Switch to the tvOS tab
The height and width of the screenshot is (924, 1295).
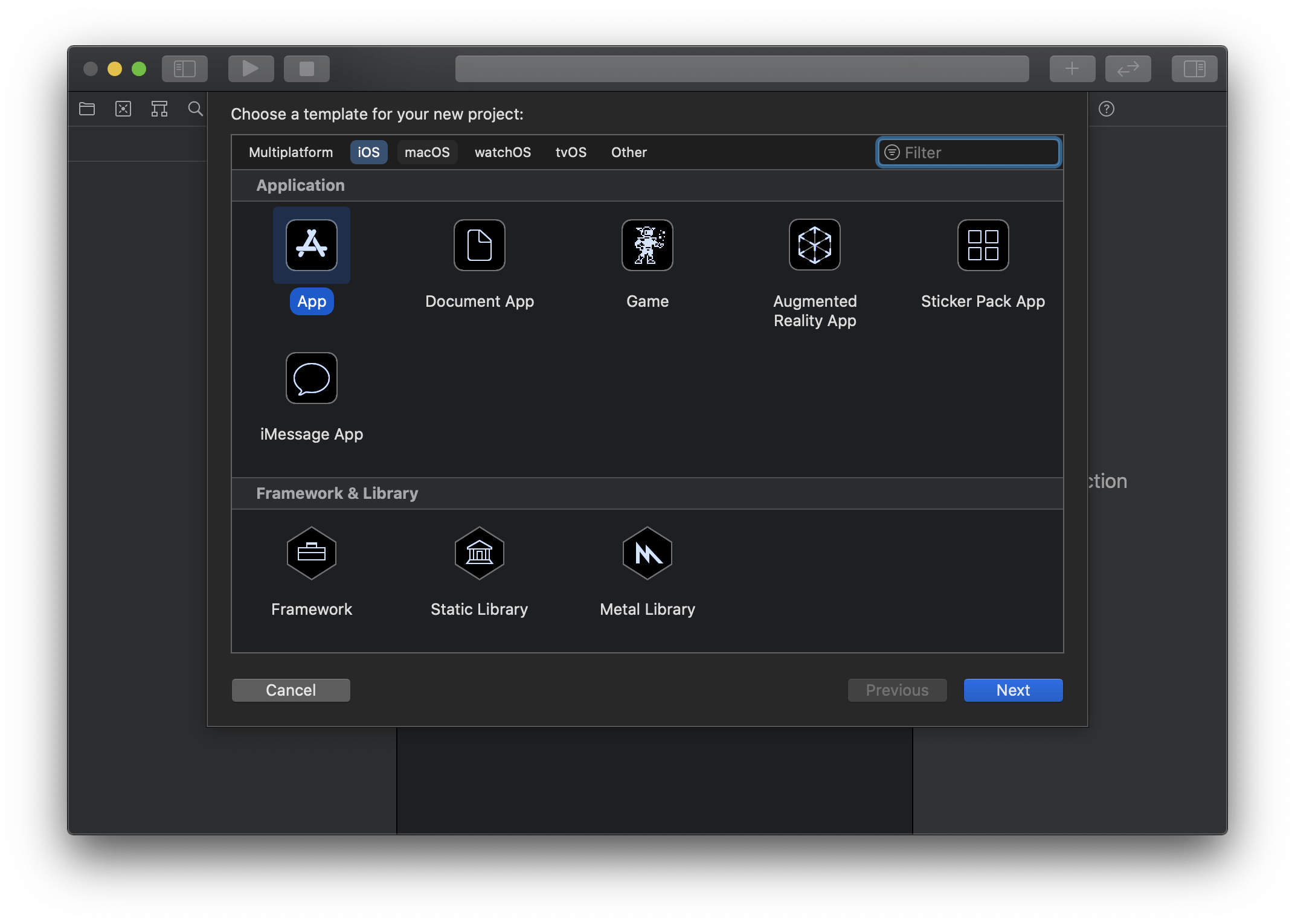point(570,152)
